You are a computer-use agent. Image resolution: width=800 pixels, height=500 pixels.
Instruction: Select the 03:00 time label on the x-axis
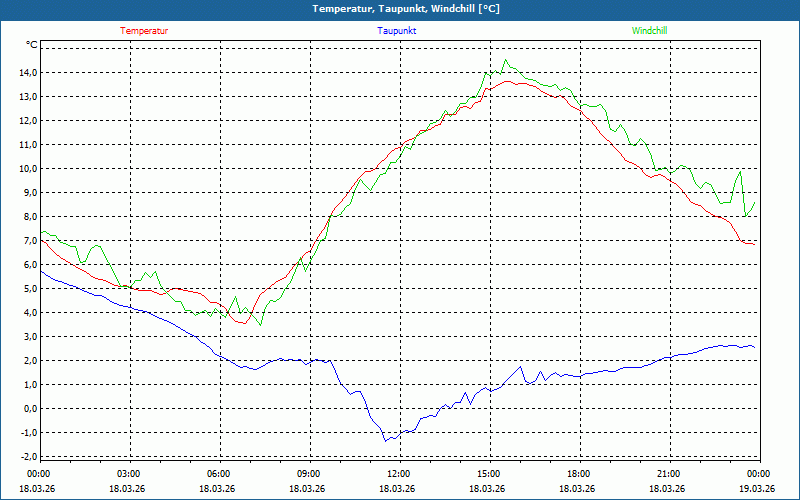click(129, 474)
